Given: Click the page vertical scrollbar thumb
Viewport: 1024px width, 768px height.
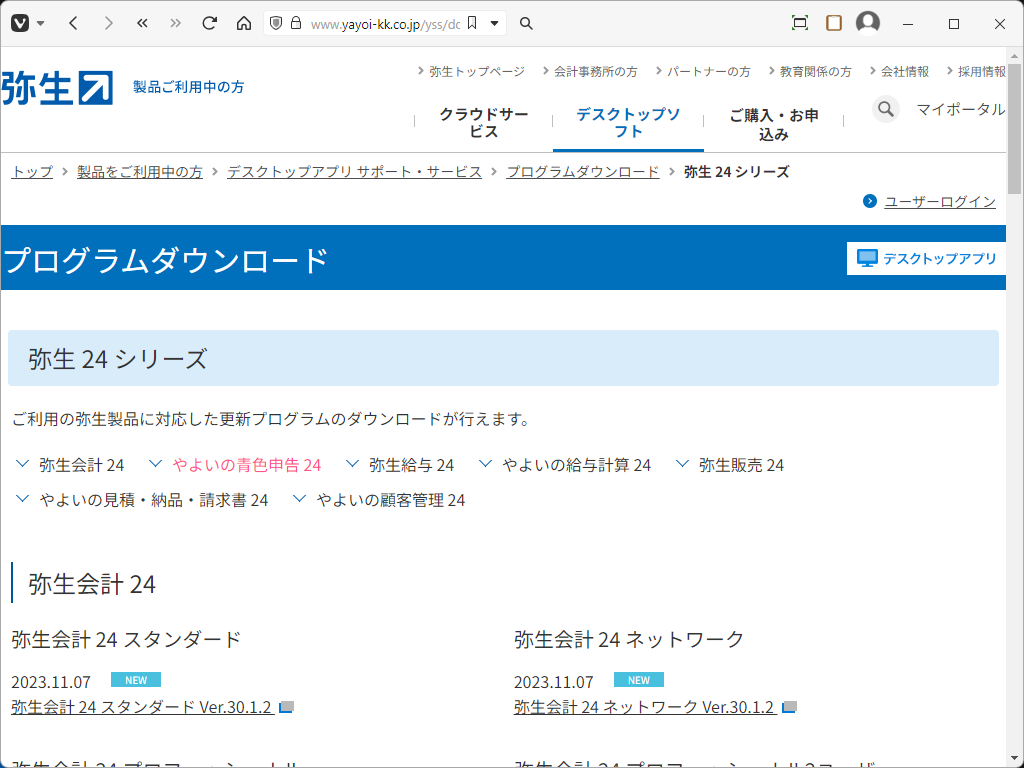Looking at the screenshot, I should coord(1014,129).
